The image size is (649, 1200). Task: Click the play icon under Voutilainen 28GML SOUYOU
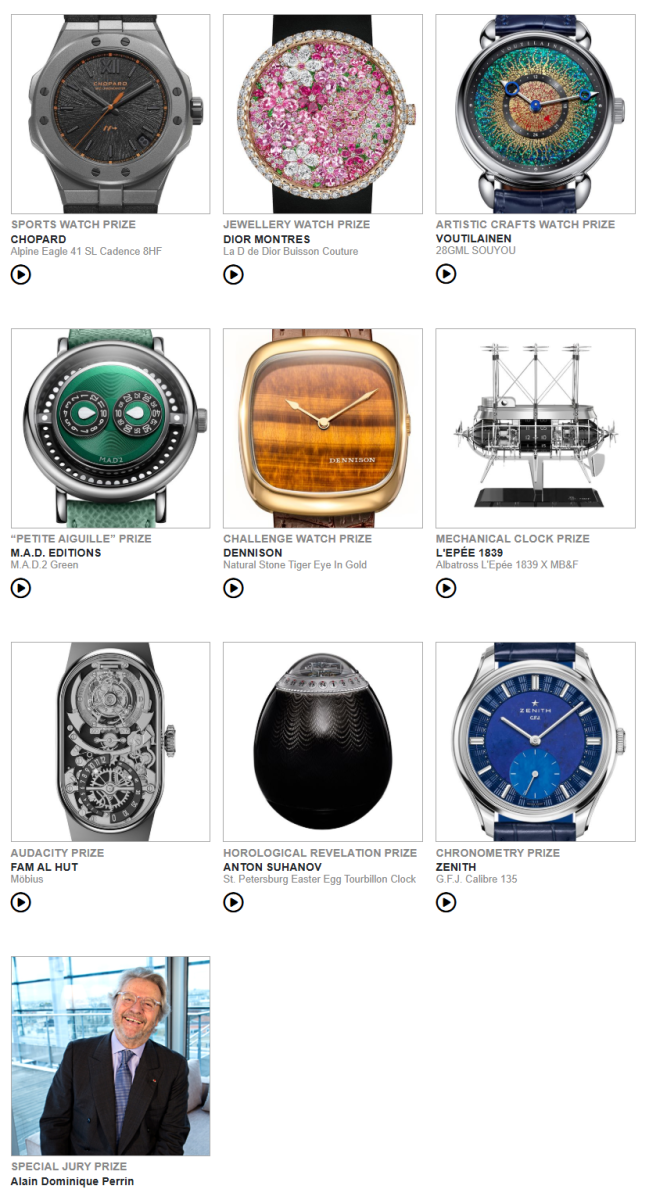[x=446, y=274]
